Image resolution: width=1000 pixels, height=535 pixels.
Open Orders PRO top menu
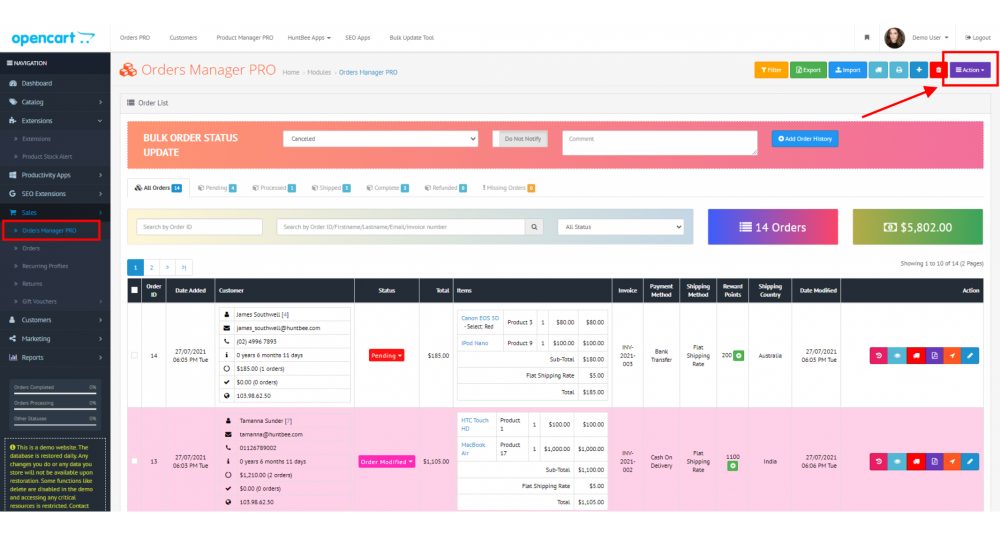click(x=135, y=38)
